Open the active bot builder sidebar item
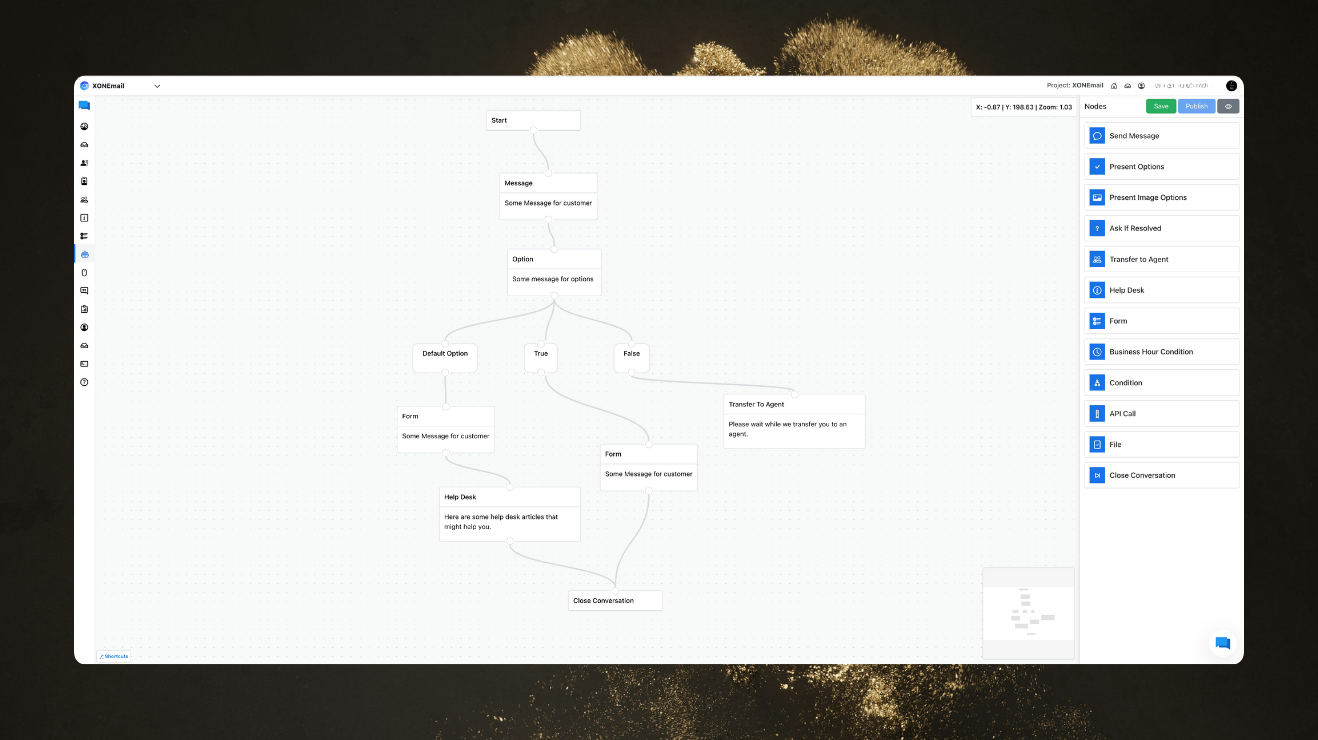 pyautogui.click(x=84, y=254)
